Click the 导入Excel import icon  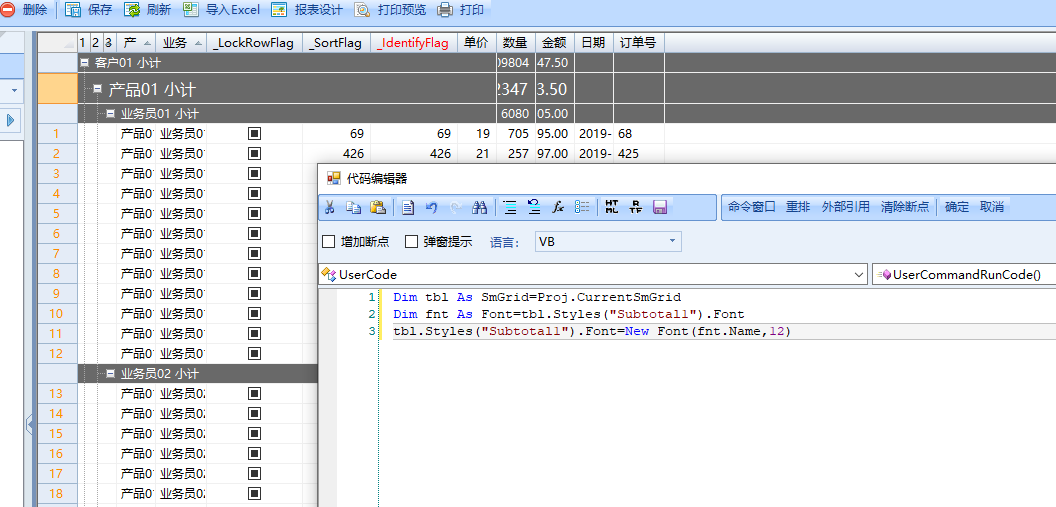[191, 9]
